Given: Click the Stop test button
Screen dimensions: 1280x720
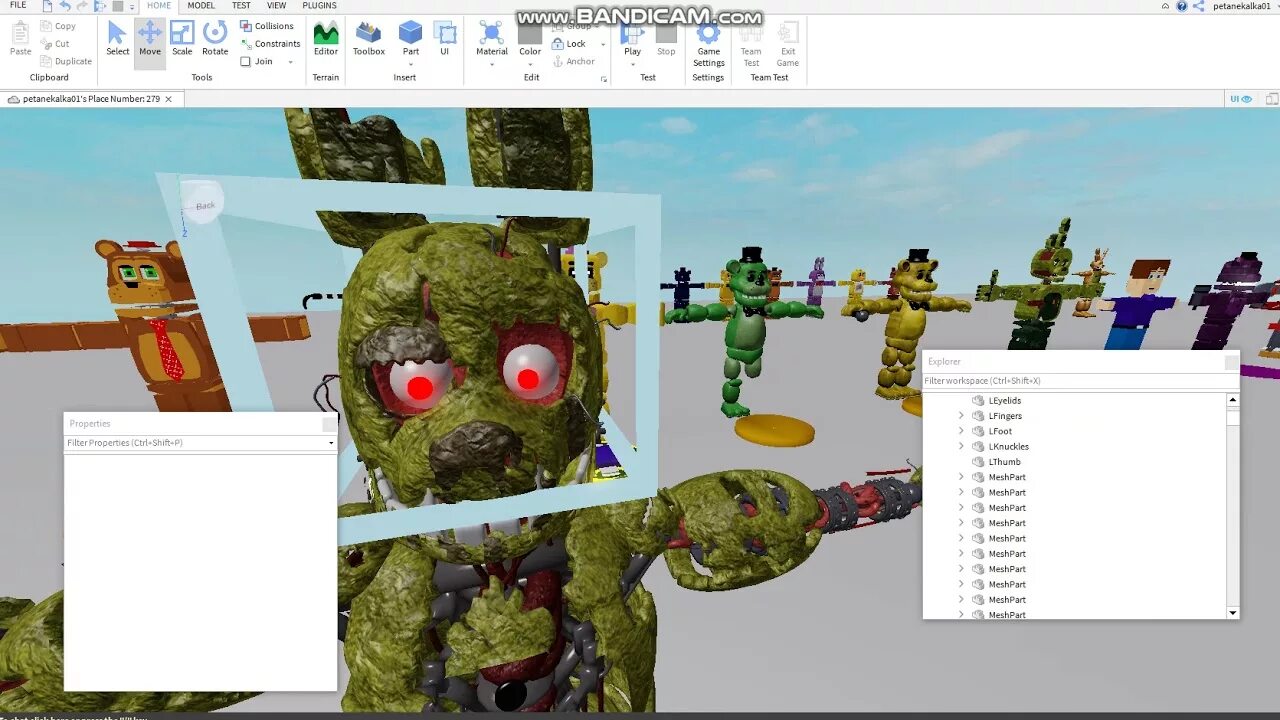Looking at the screenshot, I should (x=666, y=39).
